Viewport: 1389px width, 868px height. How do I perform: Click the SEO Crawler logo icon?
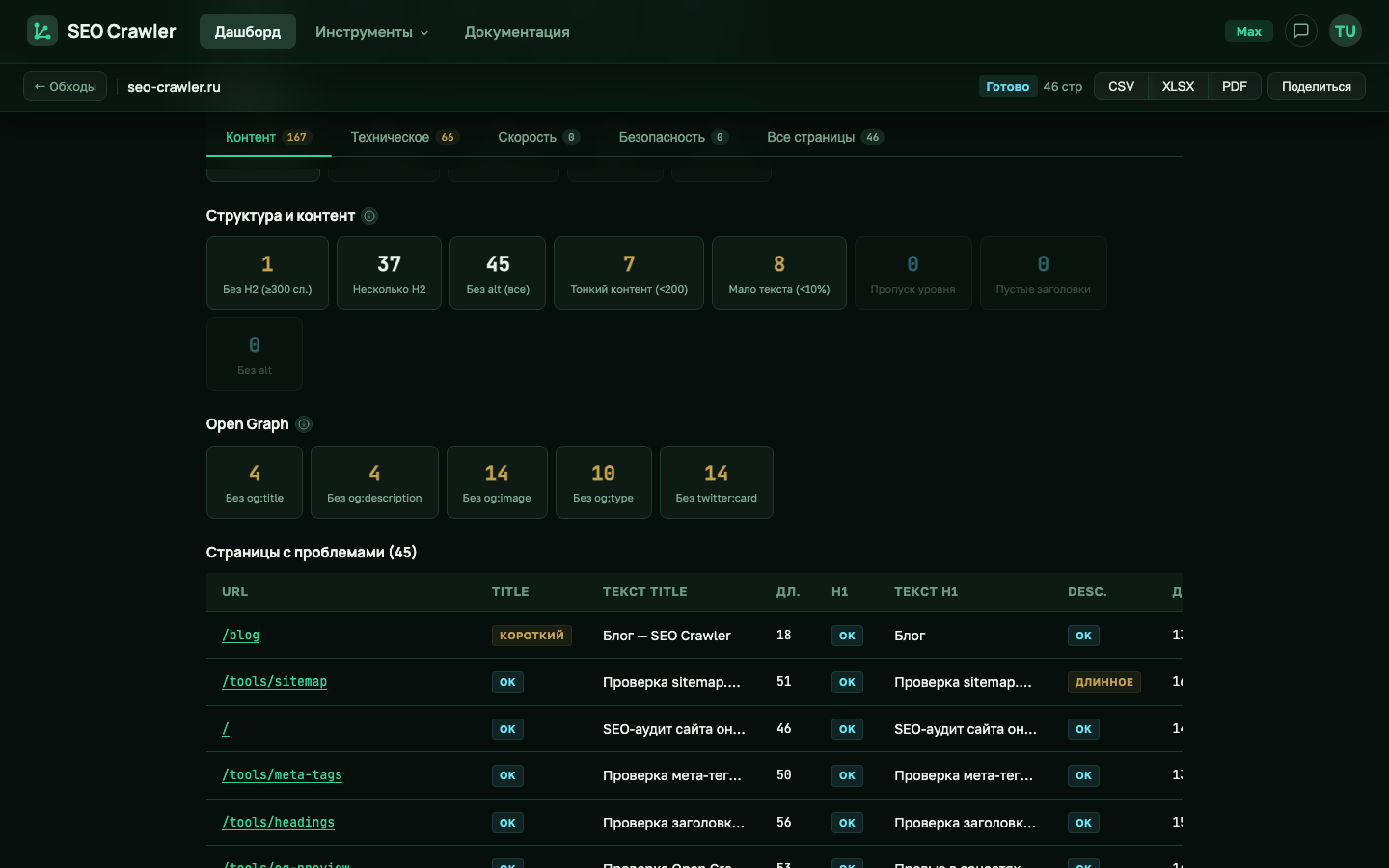42,31
